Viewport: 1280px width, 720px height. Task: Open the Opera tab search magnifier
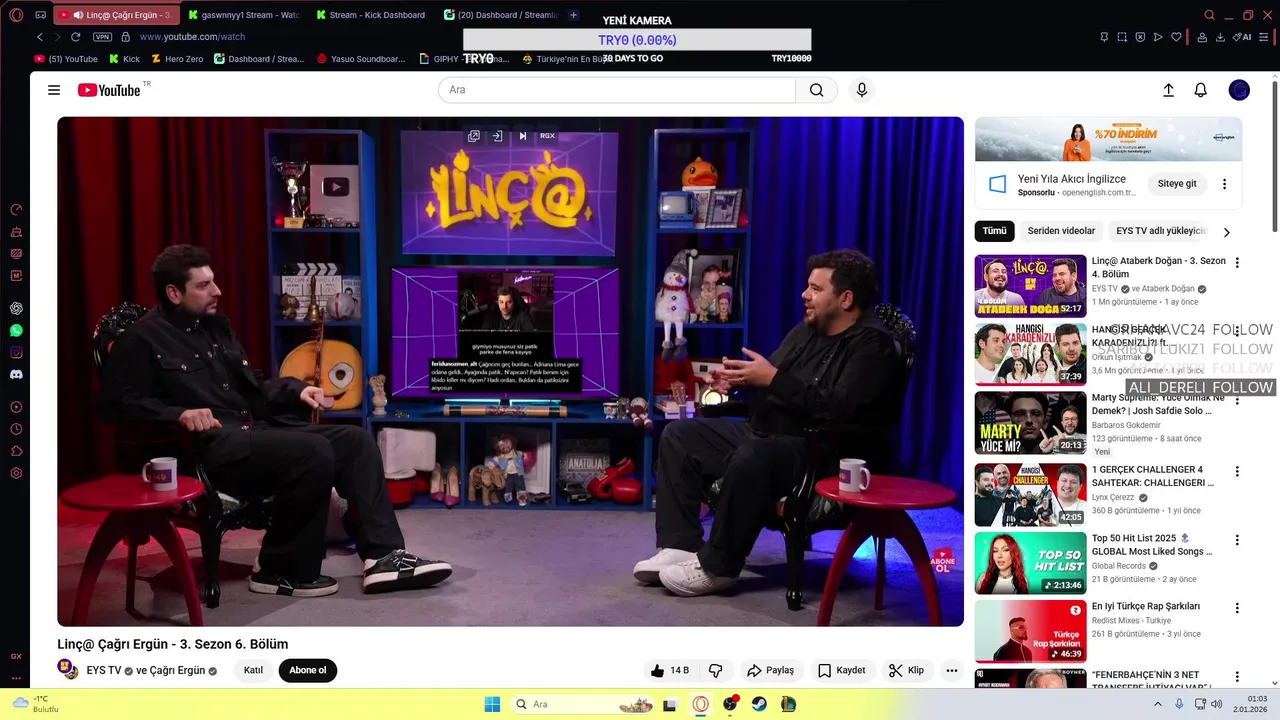pos(1209,15)
